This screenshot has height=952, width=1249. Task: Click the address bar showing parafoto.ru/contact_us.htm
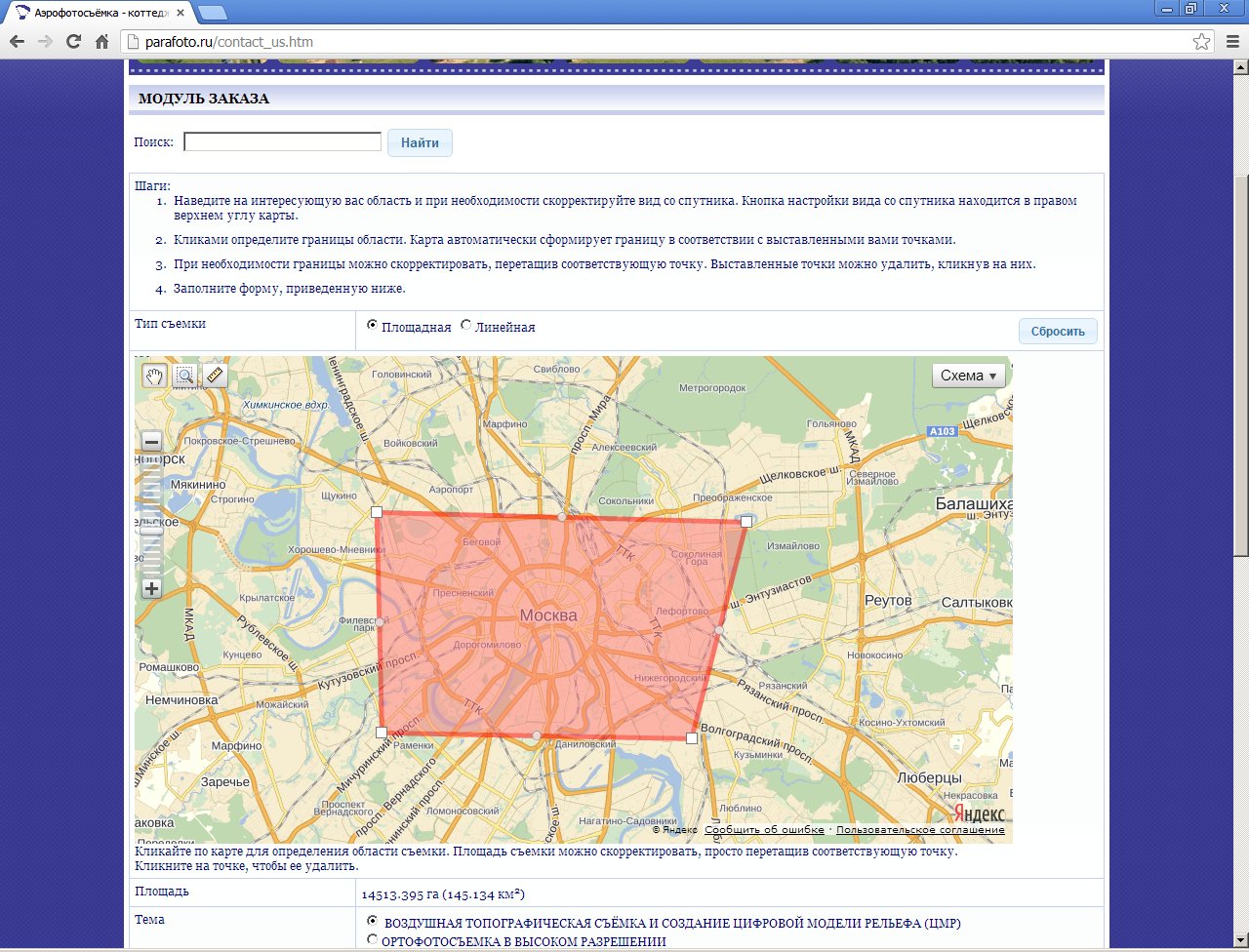tap(666, 42)
